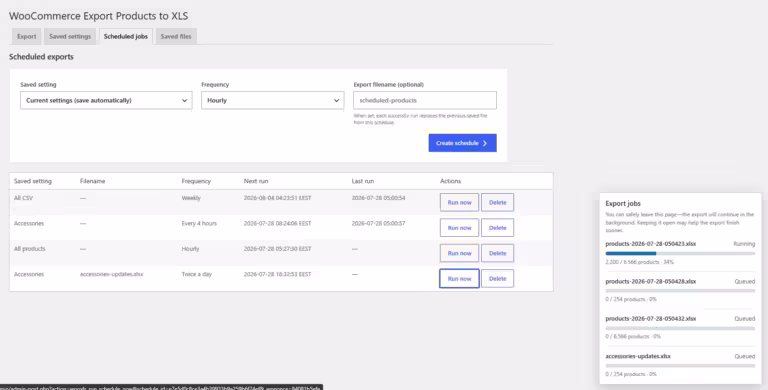Click the accessories-updates.xlsx progress bar
The image size is (768, 390).
coord(680,366)
